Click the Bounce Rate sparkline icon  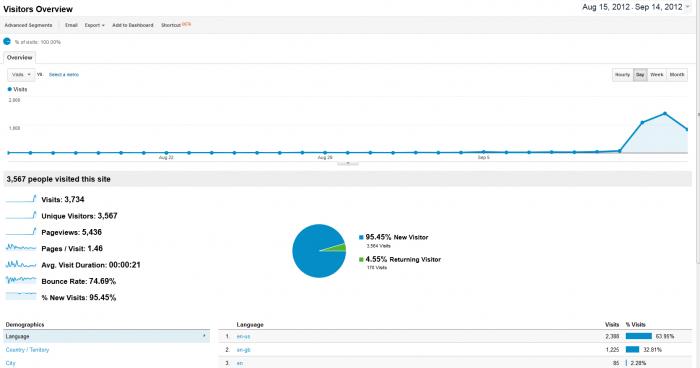(x=21, y=280)
